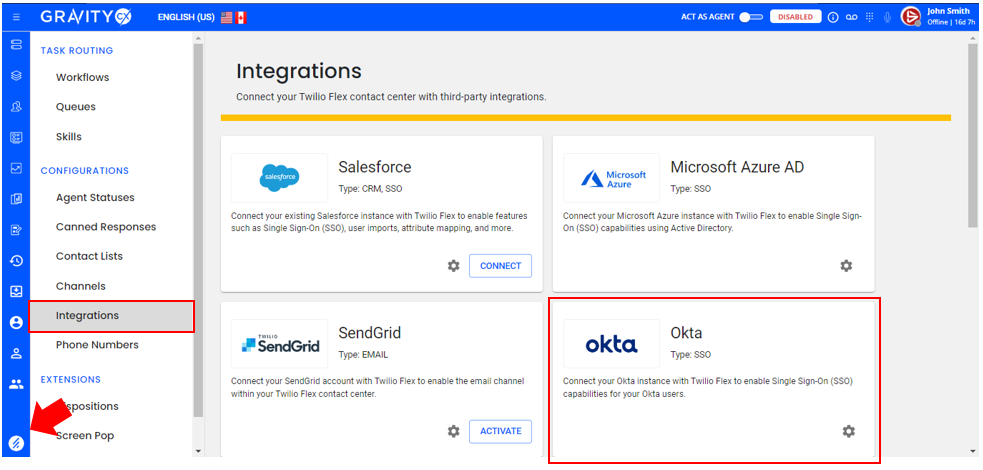Open SendGrid settings gear icon

[453, 431]
